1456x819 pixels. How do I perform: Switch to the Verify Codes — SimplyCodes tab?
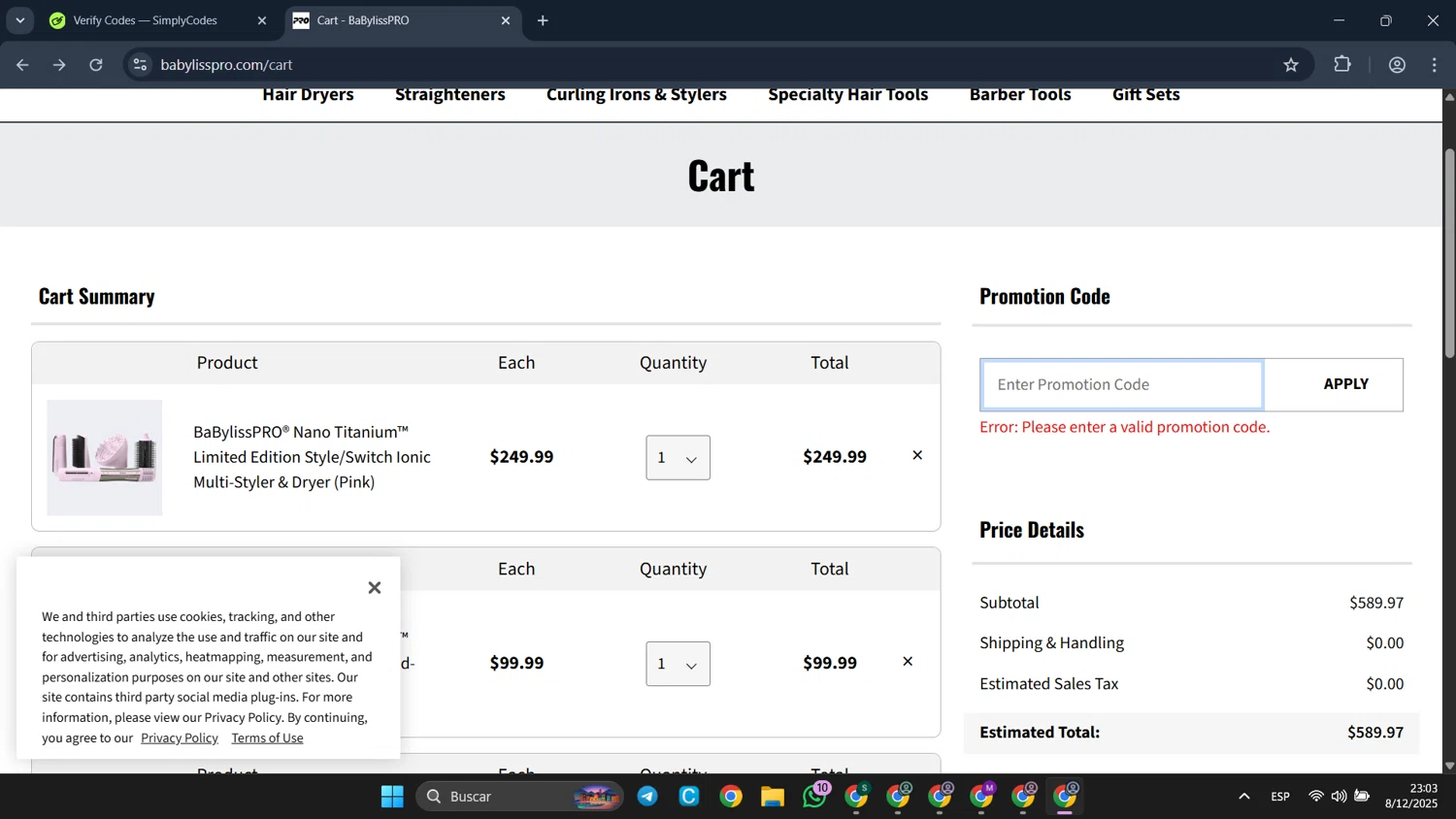click(x=146, y=20)
